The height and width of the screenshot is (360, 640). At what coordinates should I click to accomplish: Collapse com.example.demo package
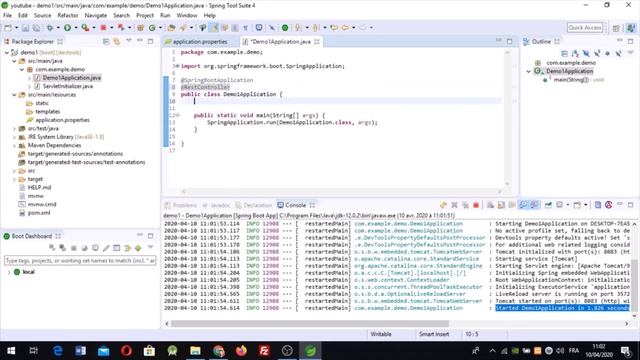click(22, 69)
